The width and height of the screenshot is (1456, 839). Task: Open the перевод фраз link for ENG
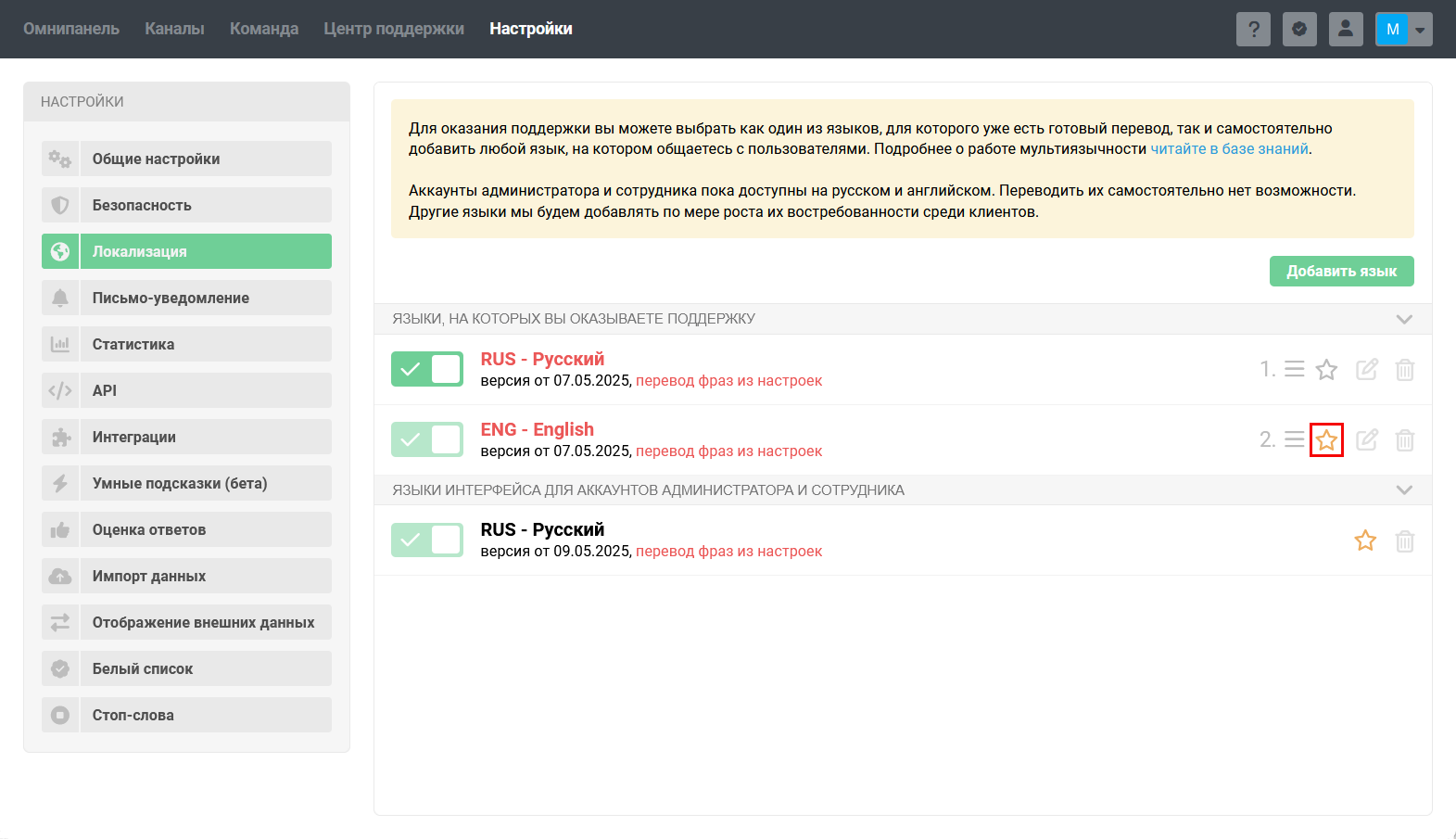pos(728,451)
